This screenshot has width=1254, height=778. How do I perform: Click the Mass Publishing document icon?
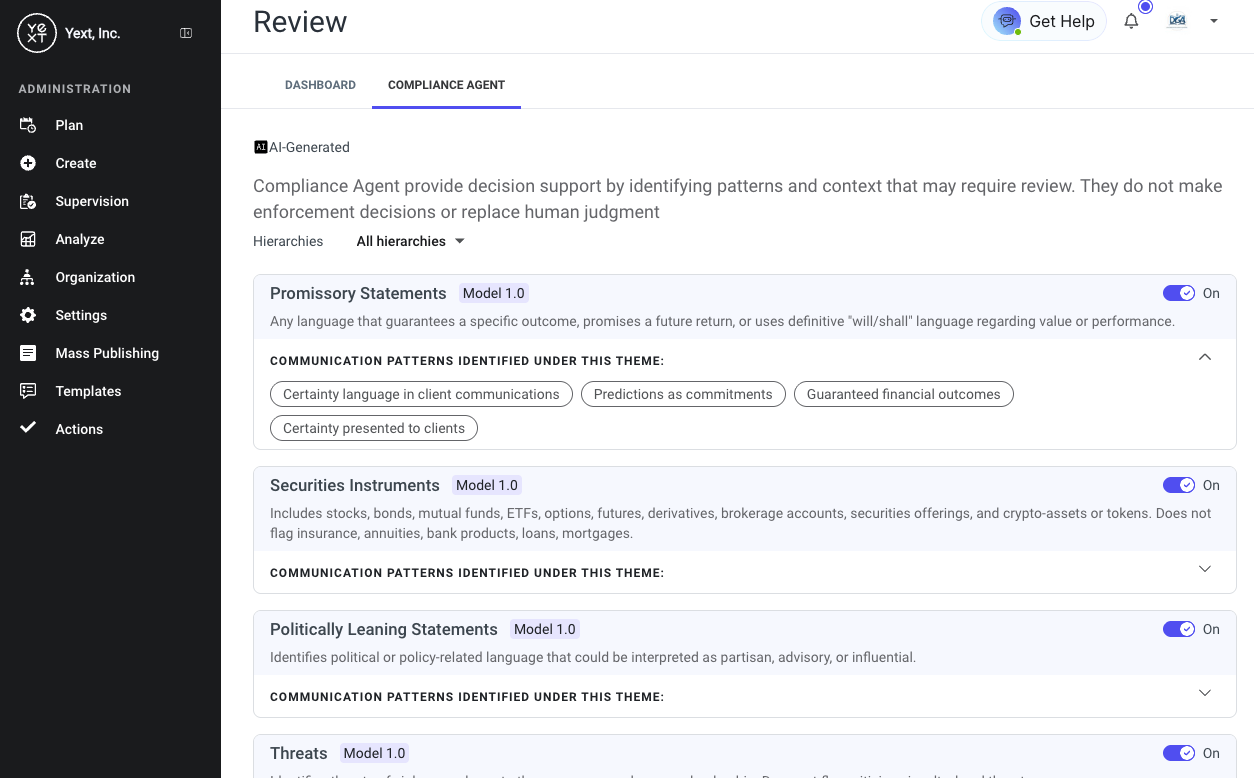coord(28,353)
